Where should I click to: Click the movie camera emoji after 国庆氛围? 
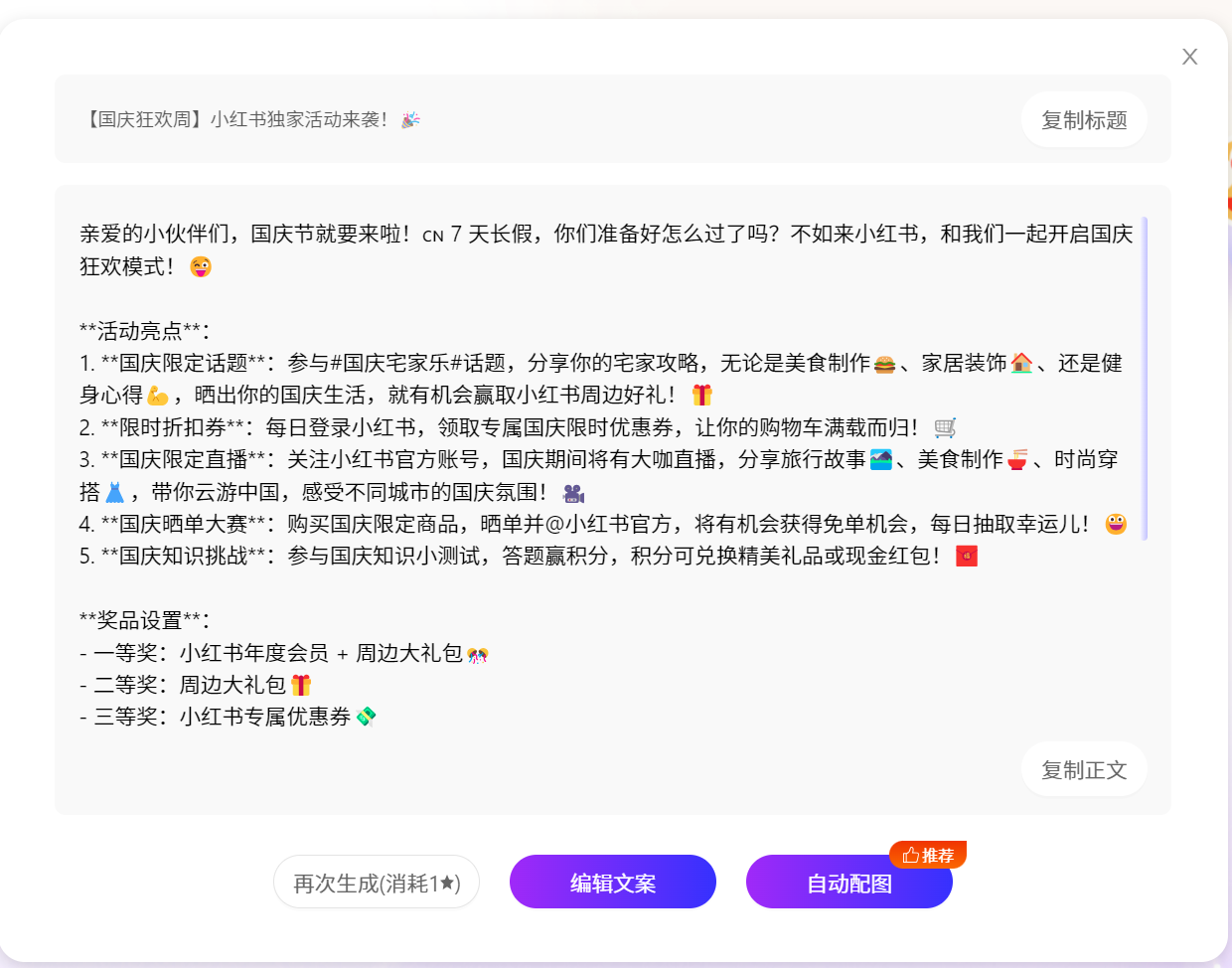tap(573, 492)
